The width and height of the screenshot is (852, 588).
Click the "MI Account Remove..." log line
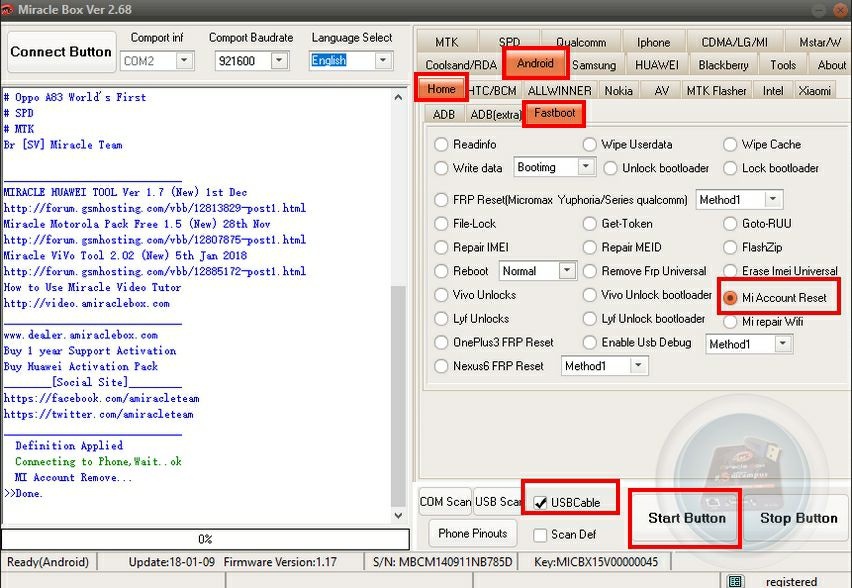tap(73, 478)
